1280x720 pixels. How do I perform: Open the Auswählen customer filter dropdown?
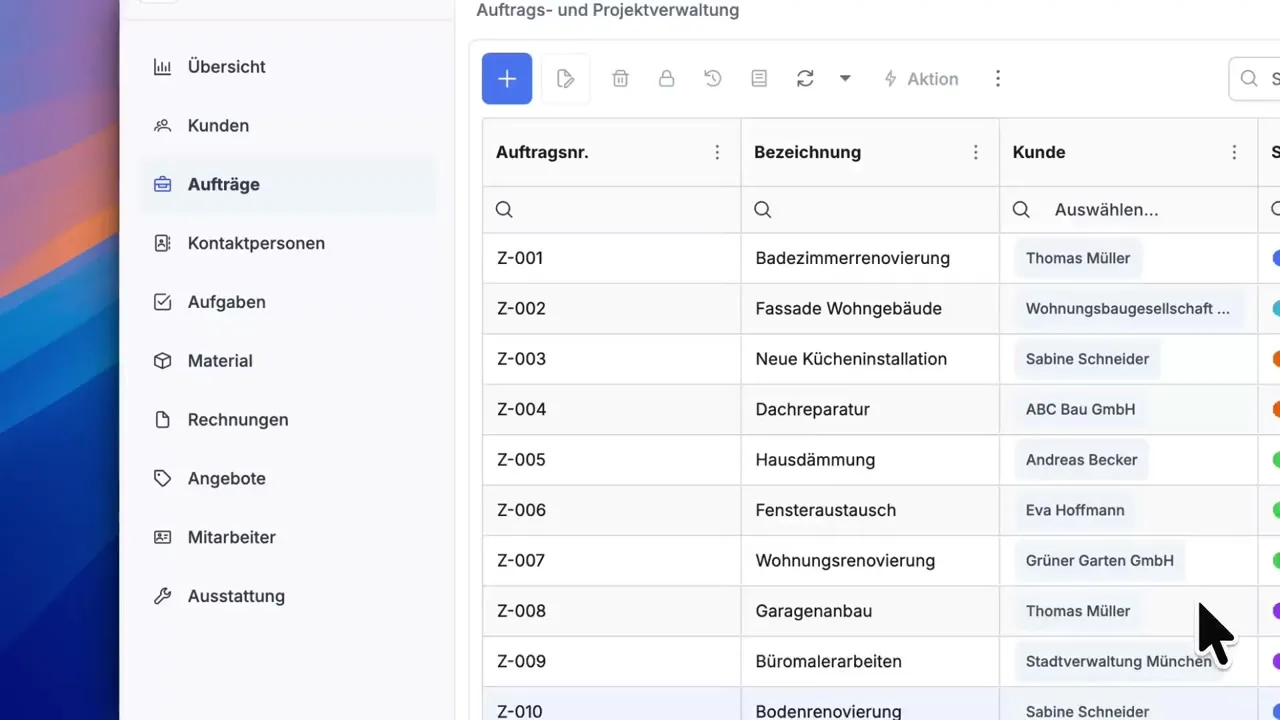click(1105, 209)
